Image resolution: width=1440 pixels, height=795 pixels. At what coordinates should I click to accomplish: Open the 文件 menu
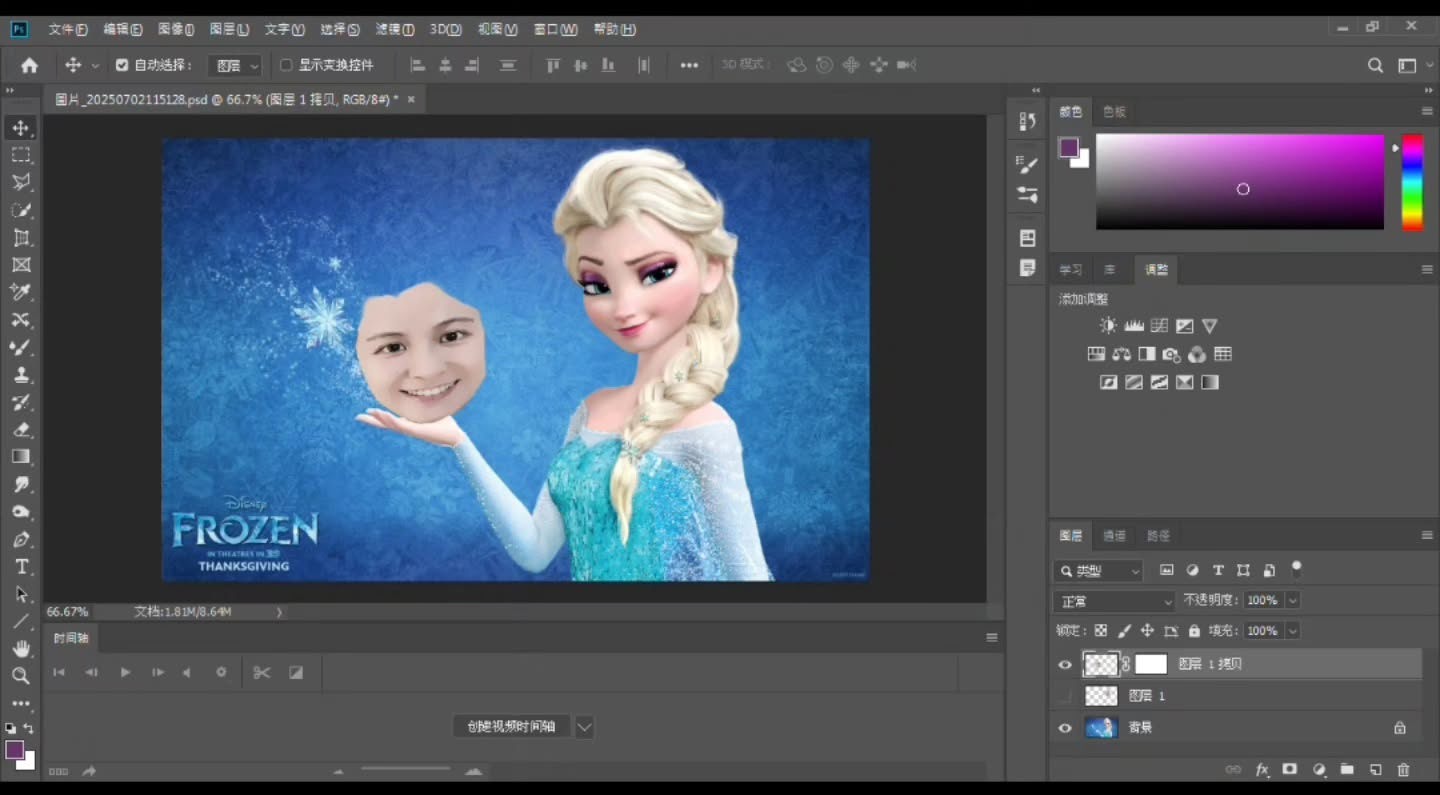click(x=68, y=29)
